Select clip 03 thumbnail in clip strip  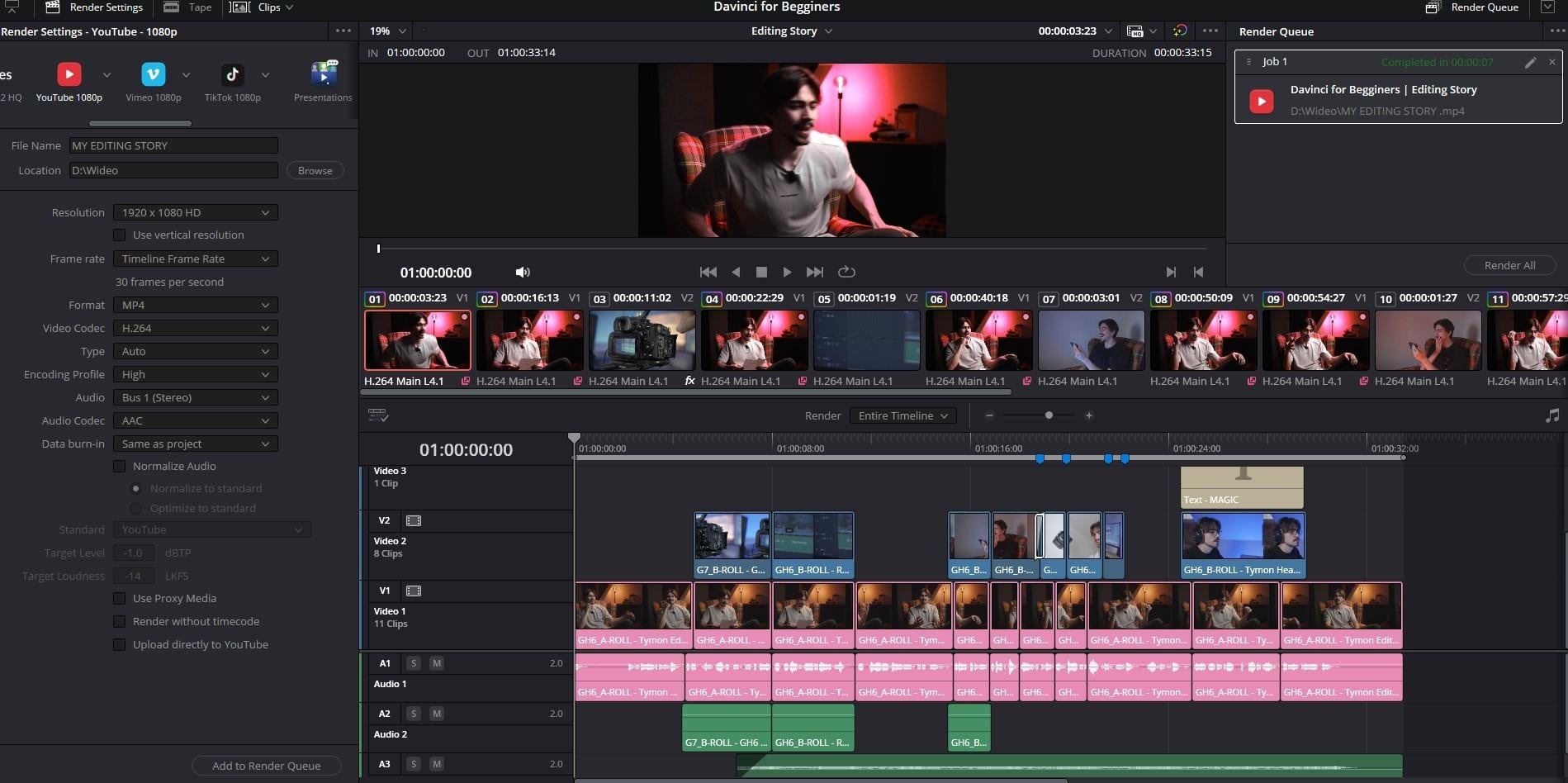pyautogui.click(x=642, y=340)
